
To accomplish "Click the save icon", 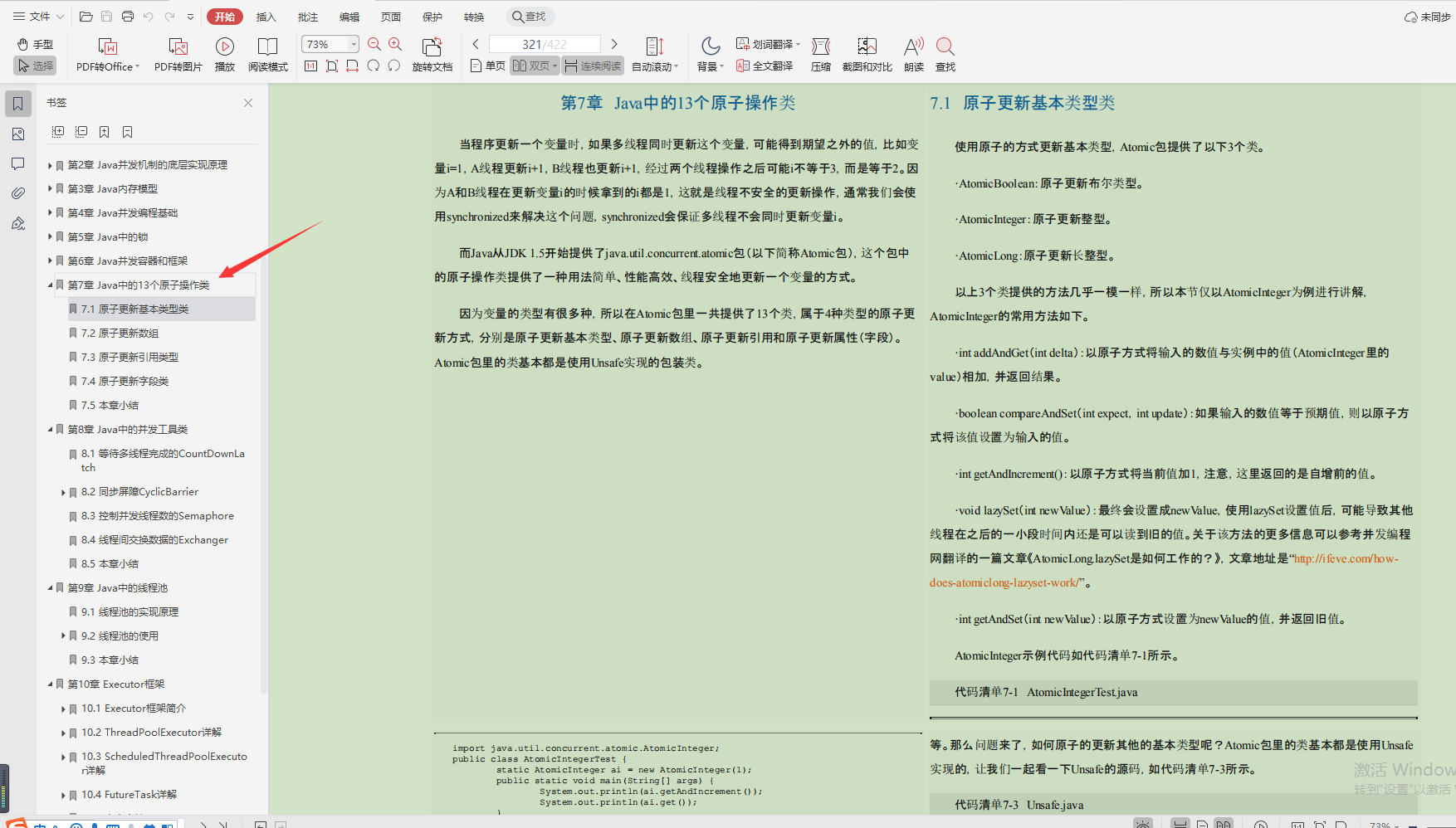I will (106, 17).
